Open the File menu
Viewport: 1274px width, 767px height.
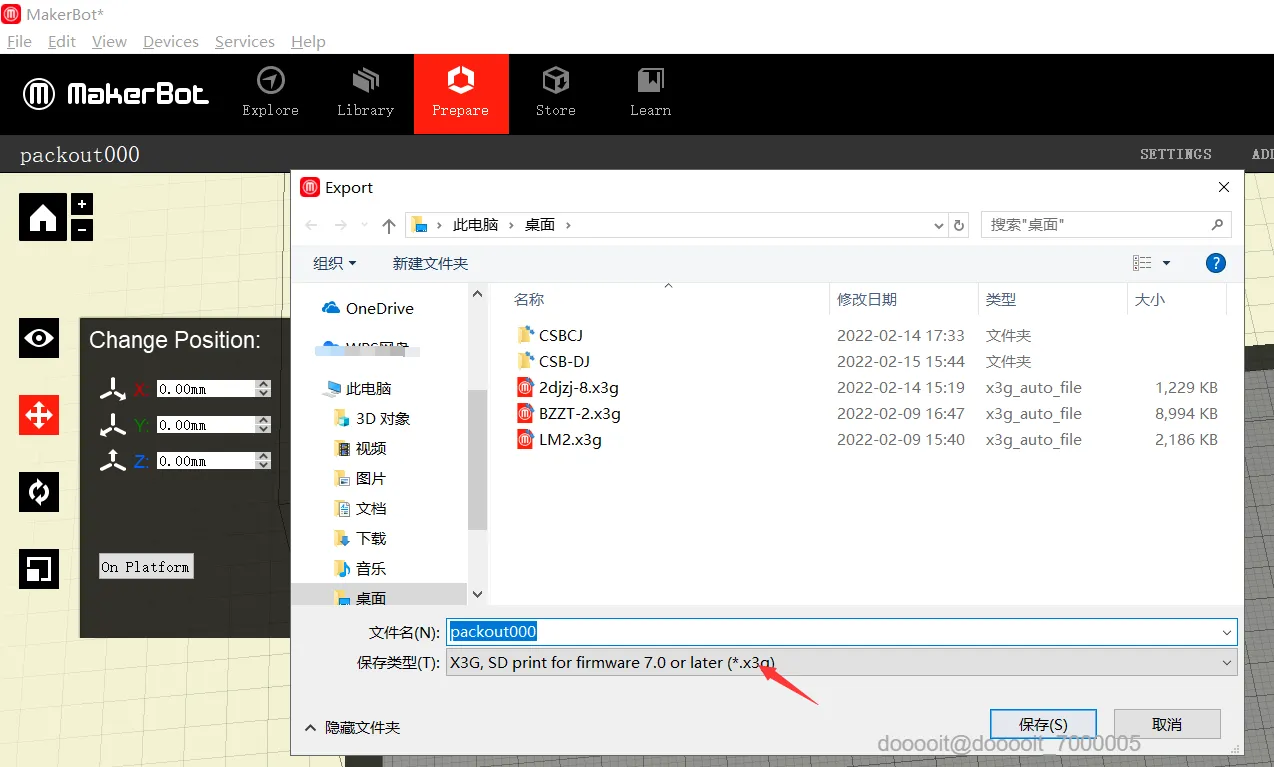point(20,41)
